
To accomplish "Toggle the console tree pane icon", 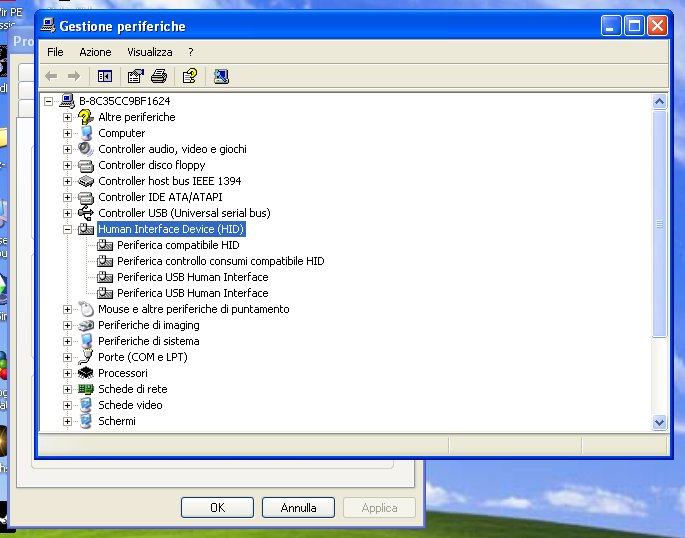I will (x=104, y=76).
